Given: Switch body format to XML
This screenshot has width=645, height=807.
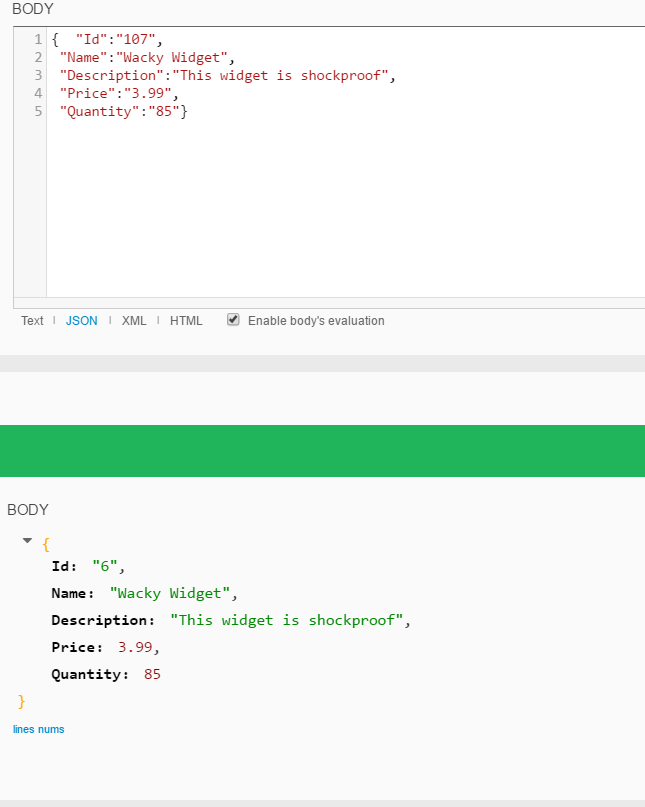Looking at the screenshot, I should tap(134, 321).
